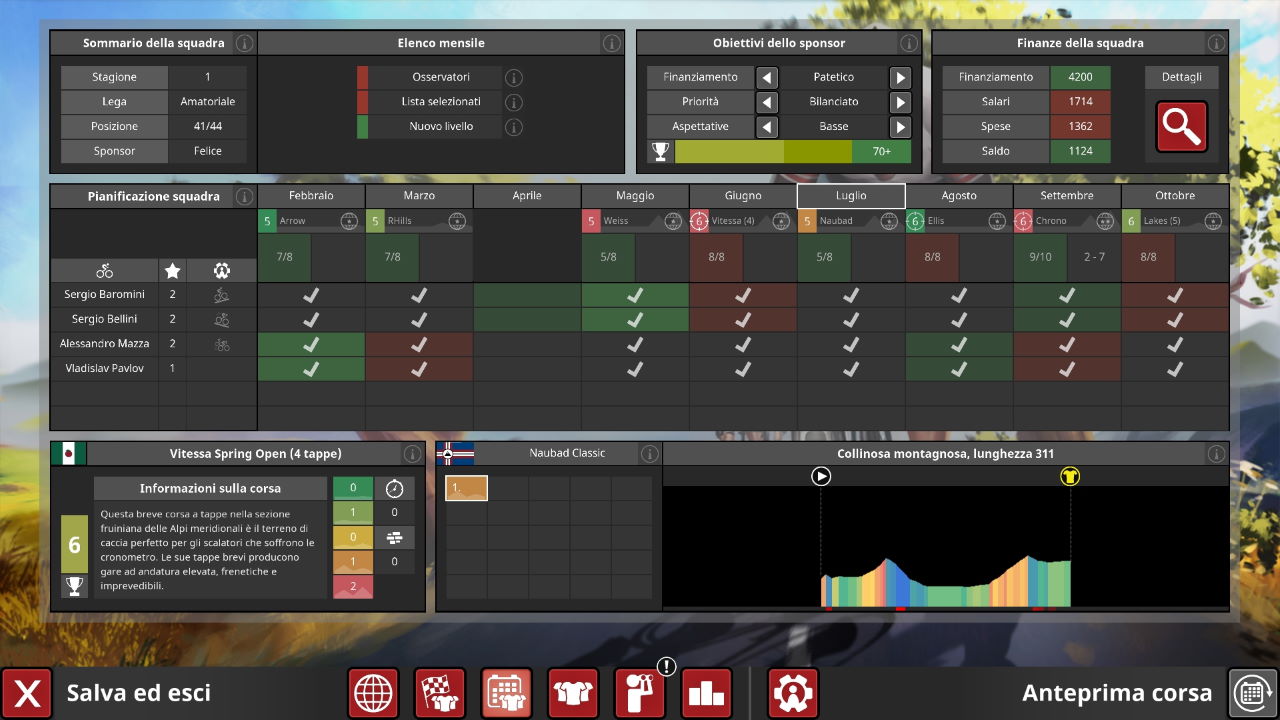This screenshot has height=720, width=1280.
Task: Open the team jerseys roster icon
Action: pyautogui.click(x=573, y=693)
